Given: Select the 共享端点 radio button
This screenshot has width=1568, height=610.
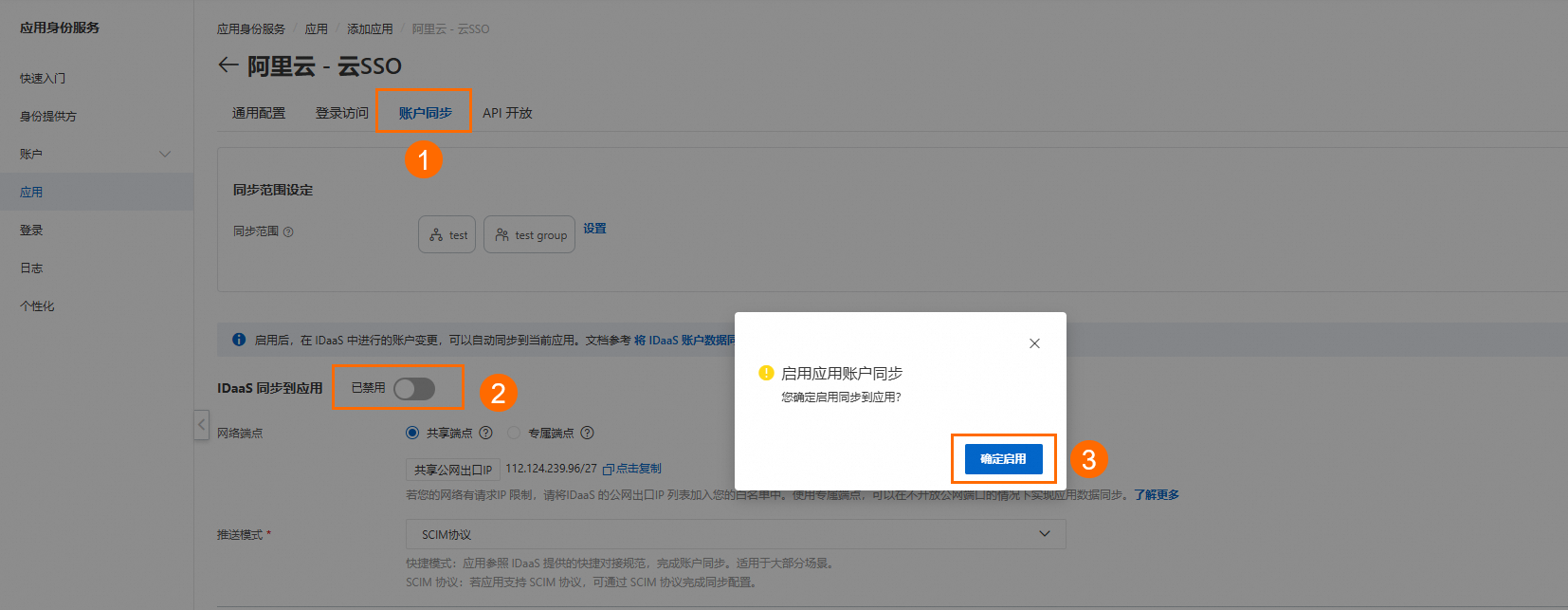Looking at the screenshot, I should click(412, 433).
